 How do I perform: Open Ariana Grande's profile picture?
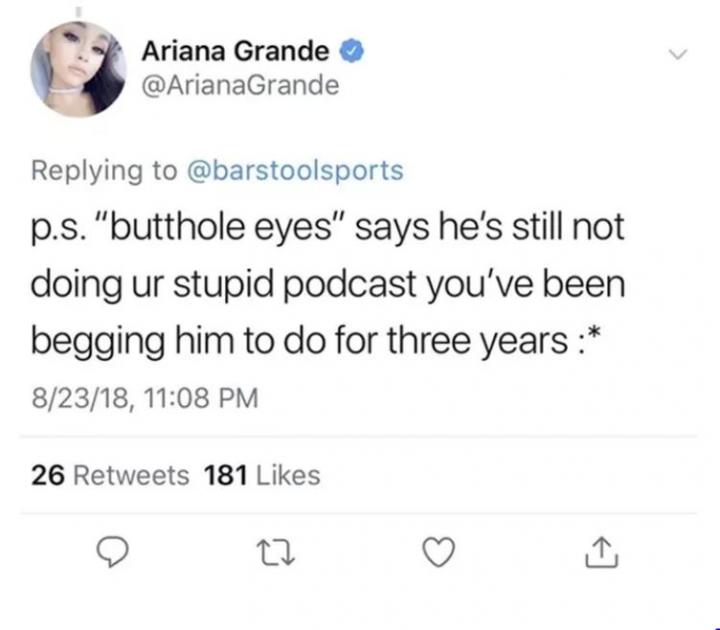coord(79,69)
